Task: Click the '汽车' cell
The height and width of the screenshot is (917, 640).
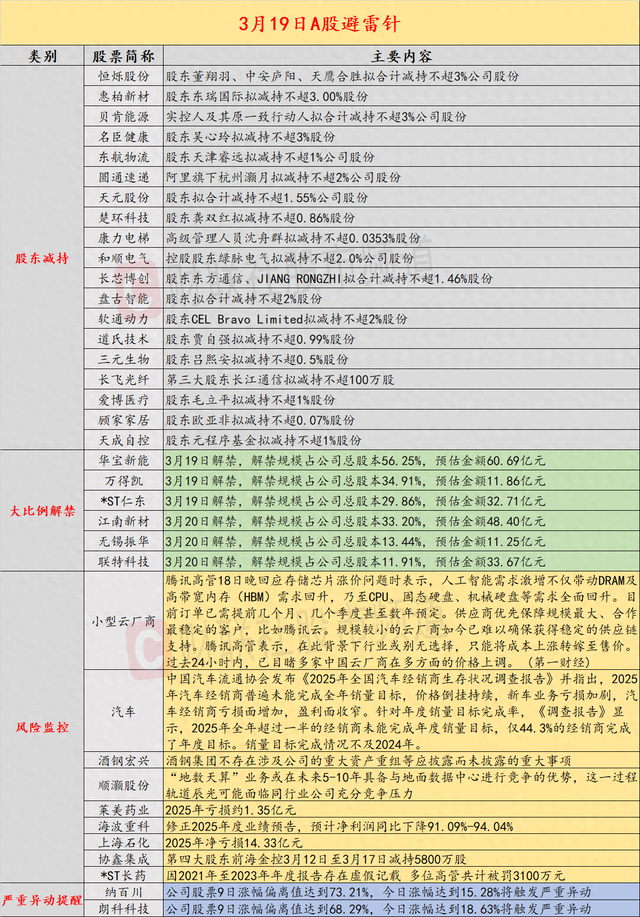Action: tap(123, 711)
